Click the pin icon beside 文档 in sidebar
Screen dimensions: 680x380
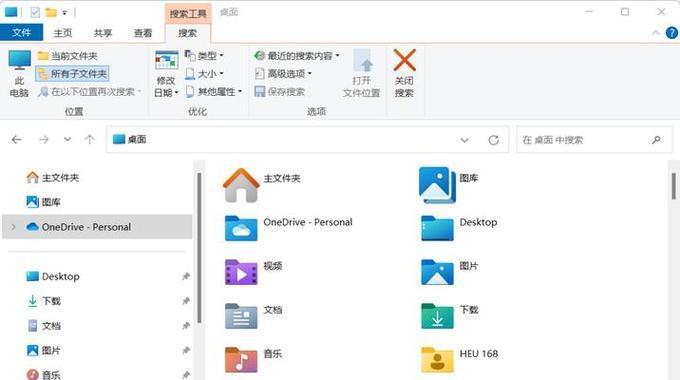[186, 326]
